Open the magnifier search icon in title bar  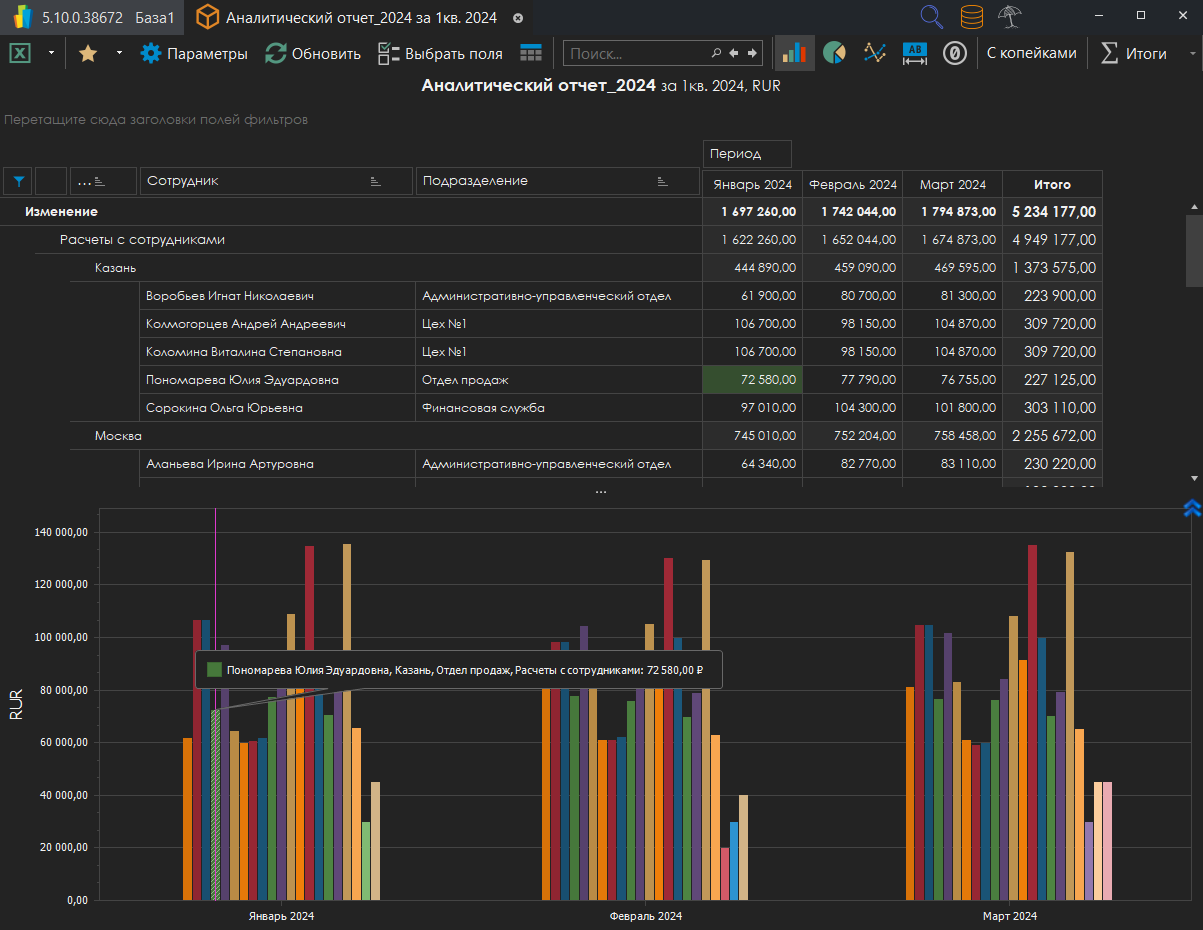coord(932,17)
